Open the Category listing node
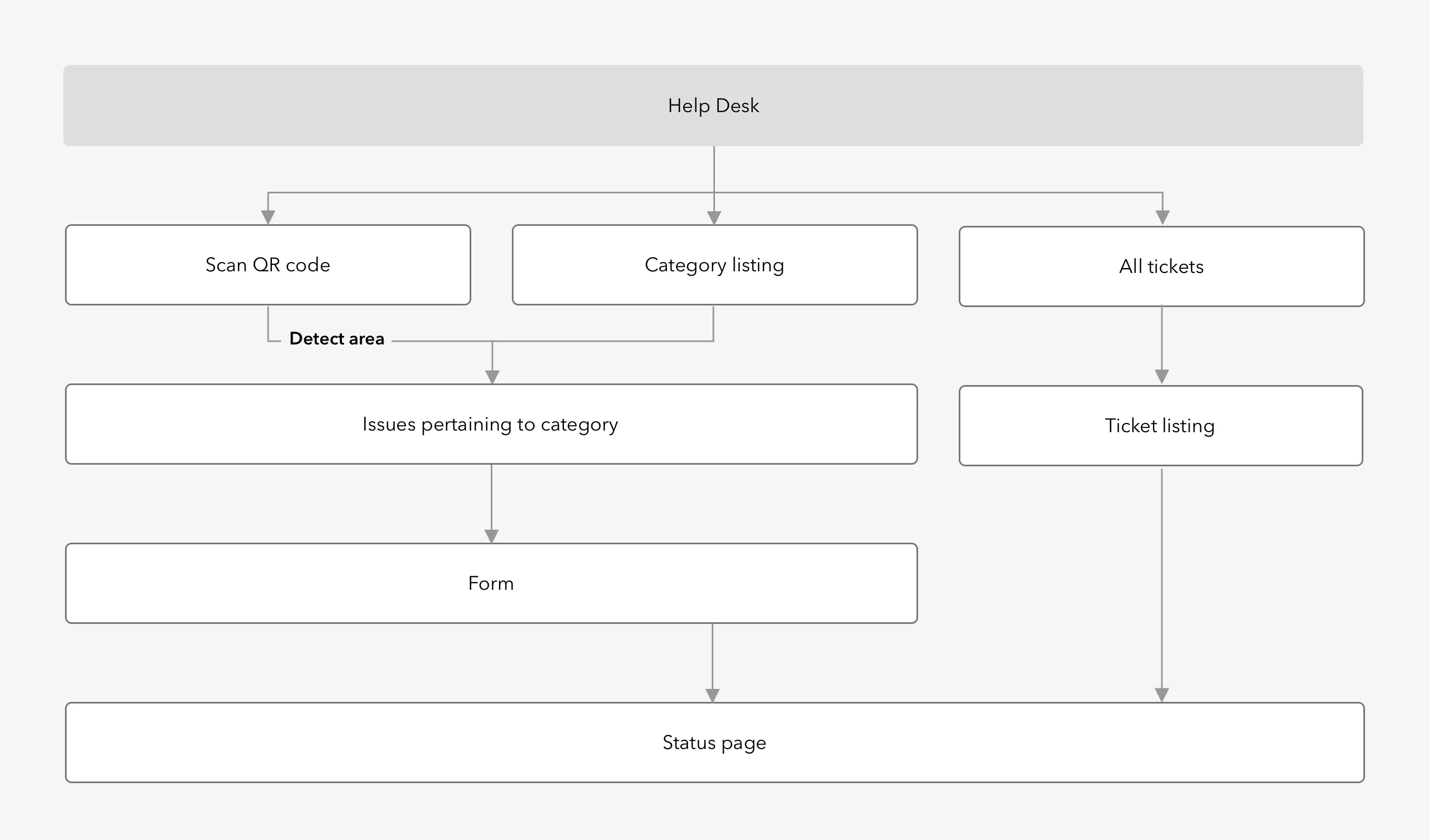 pyautogui.click(x=715, y=265)
